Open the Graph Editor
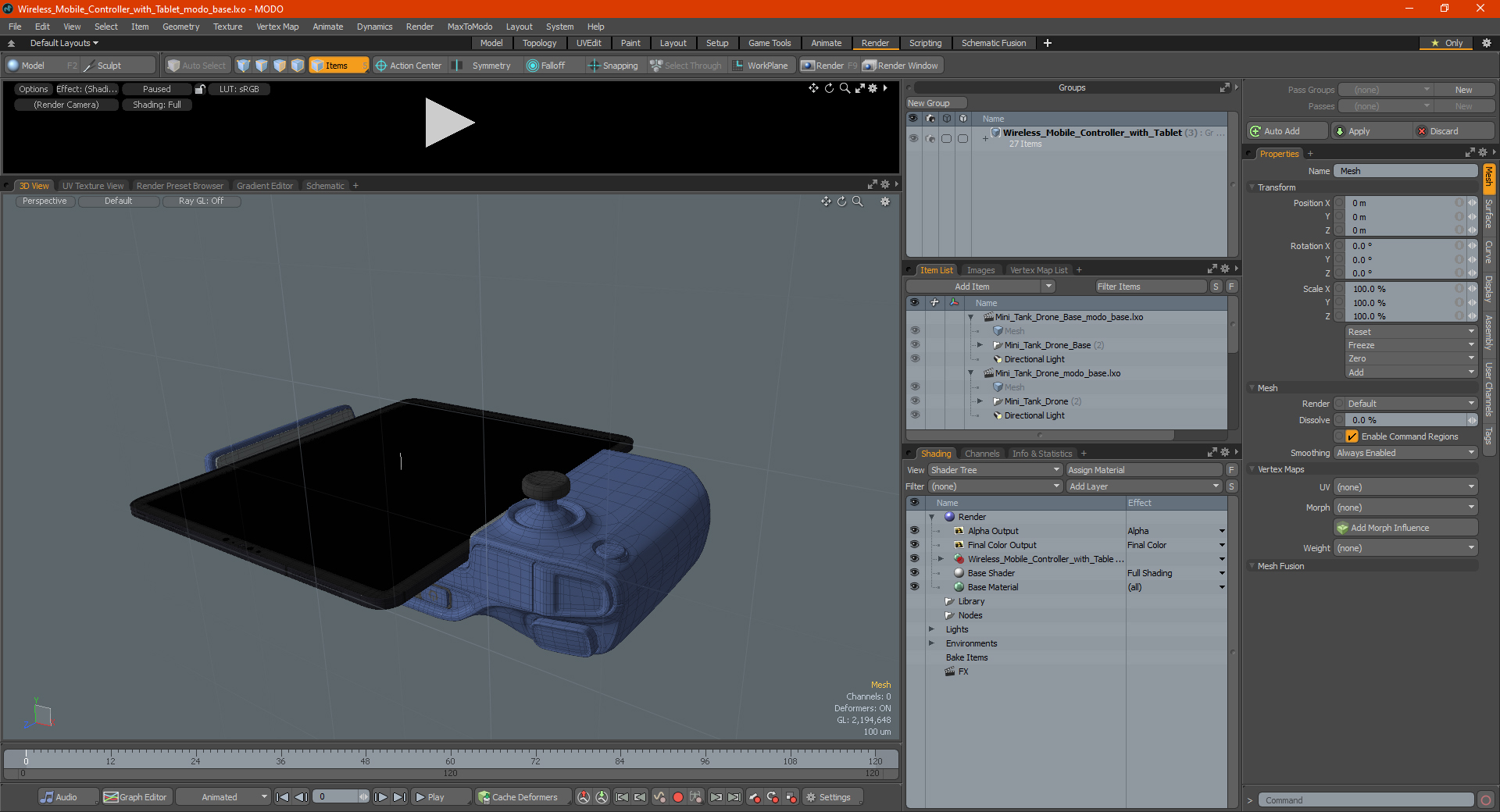 pos(136,797)
